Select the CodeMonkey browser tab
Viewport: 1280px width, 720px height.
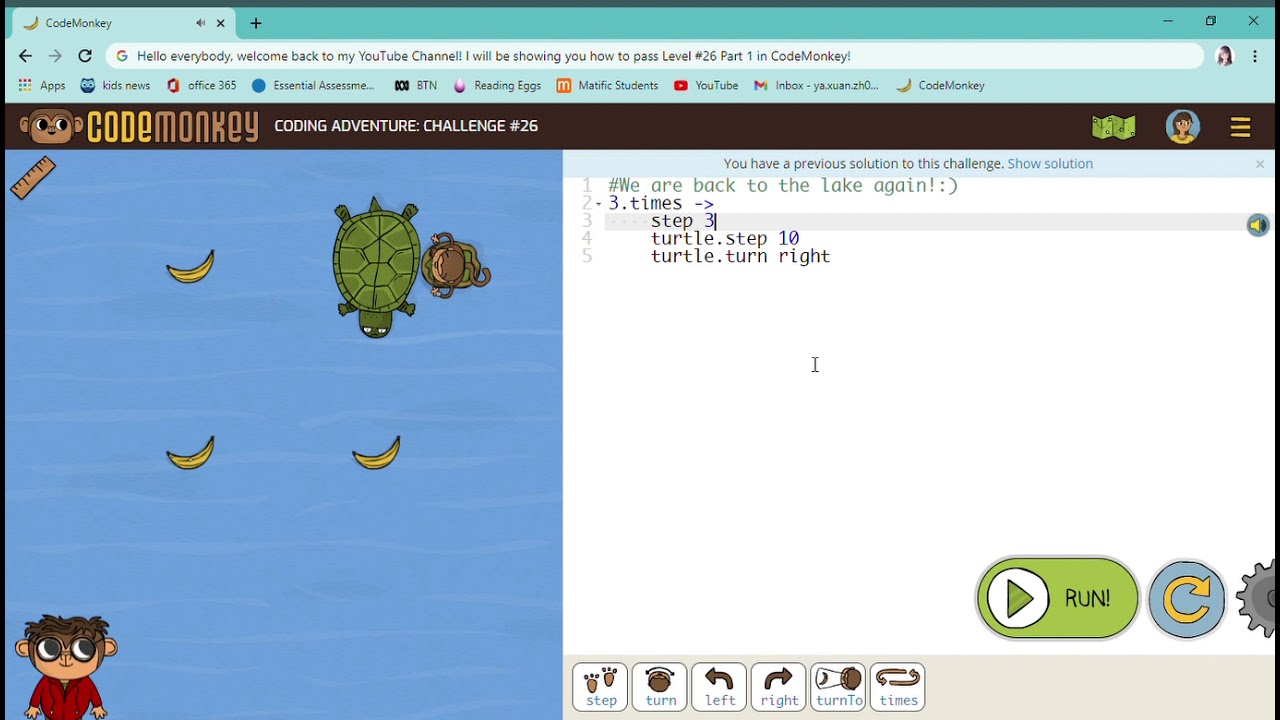tap(122, 23)
